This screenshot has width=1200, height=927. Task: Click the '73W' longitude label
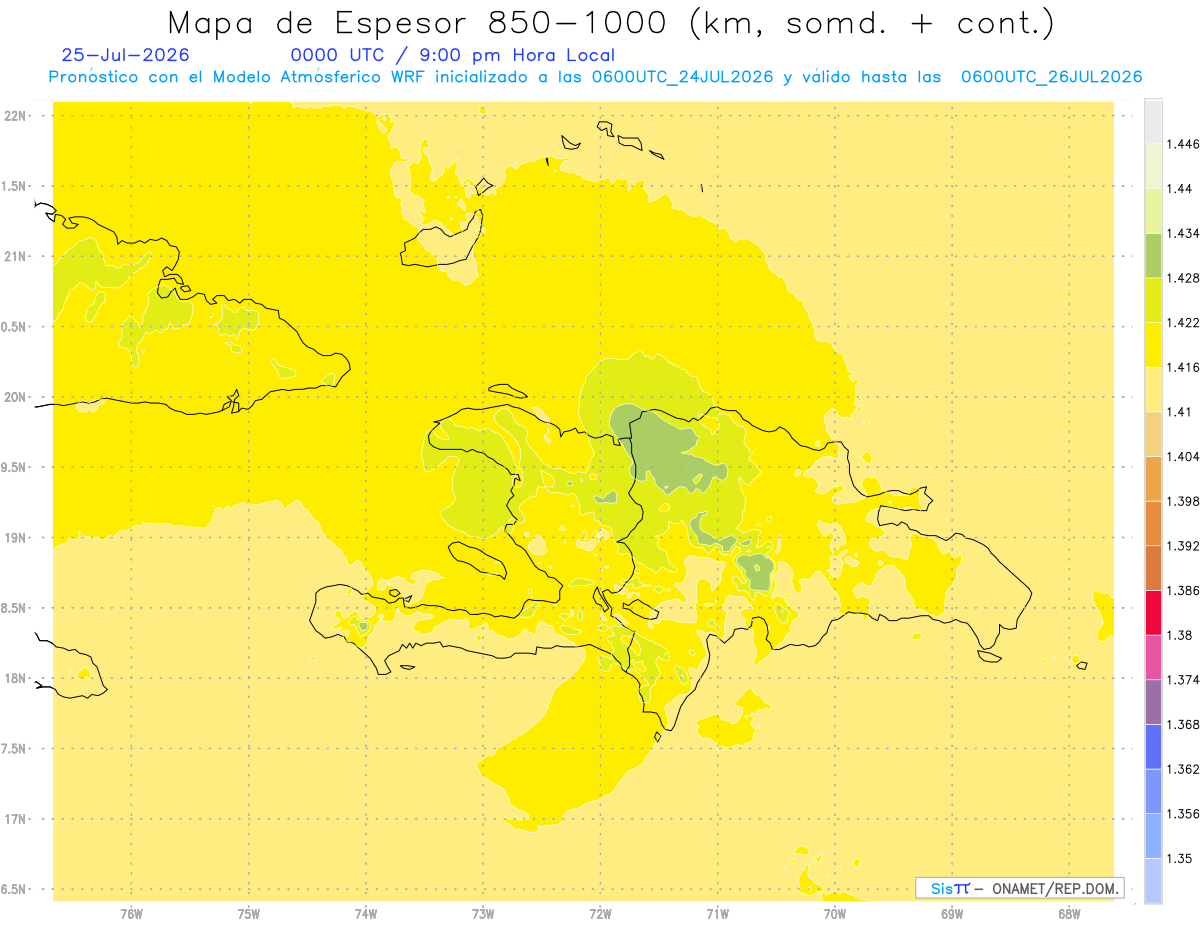pyautogui.click(x=483, y=913)
